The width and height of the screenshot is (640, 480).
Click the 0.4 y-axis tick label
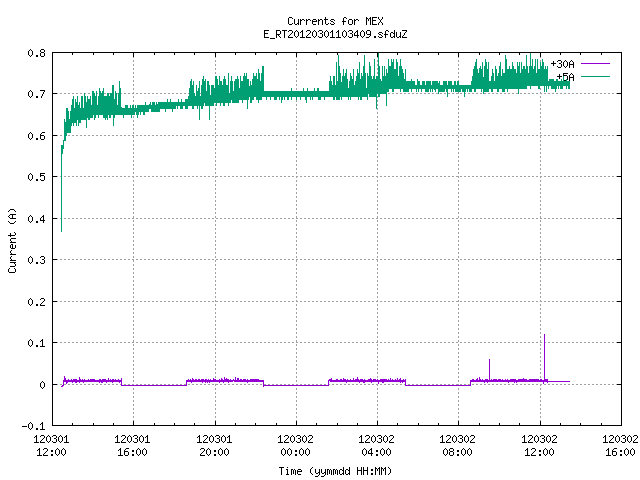[36, 219]
